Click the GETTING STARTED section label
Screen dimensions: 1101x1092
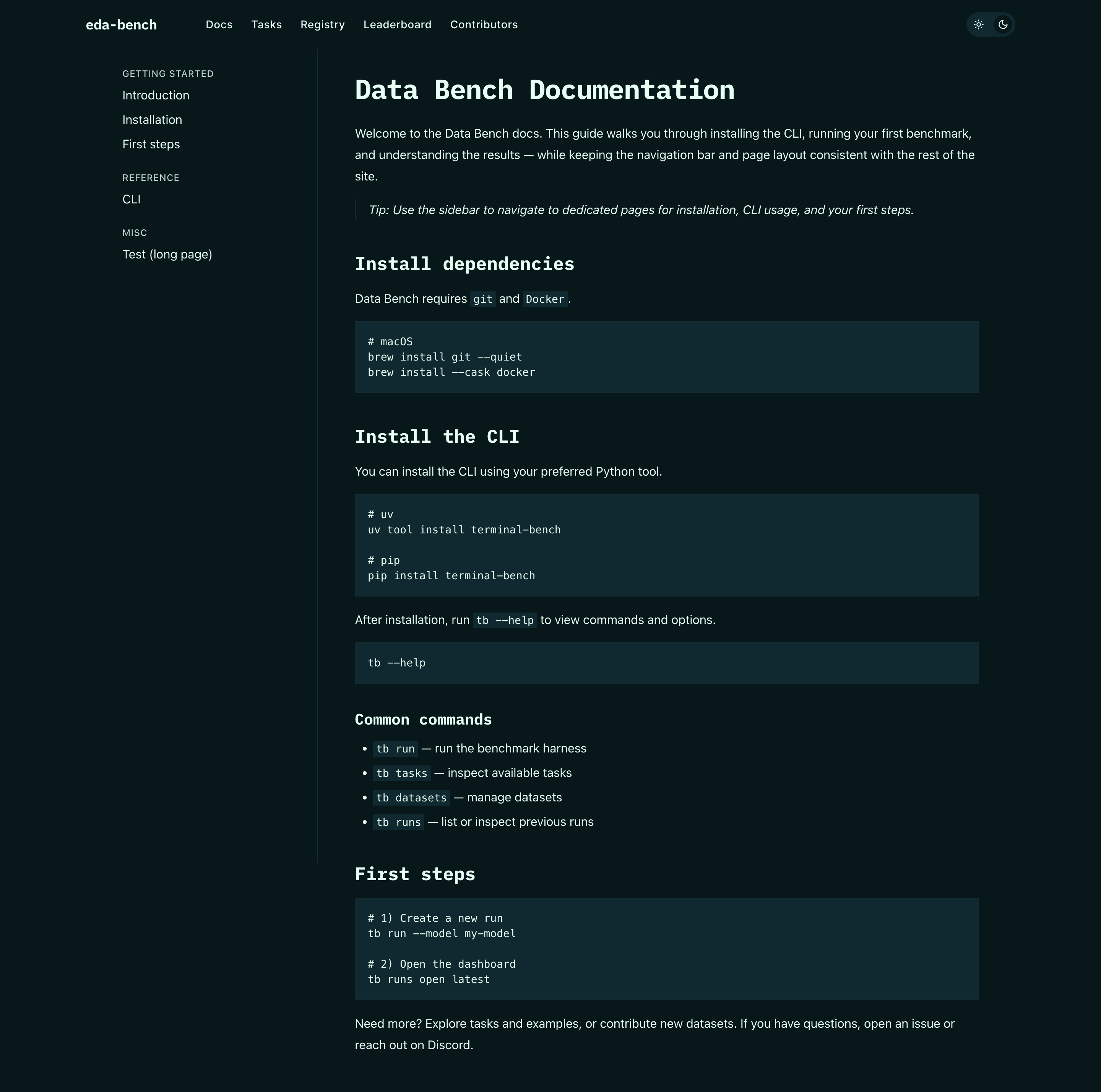167,73
